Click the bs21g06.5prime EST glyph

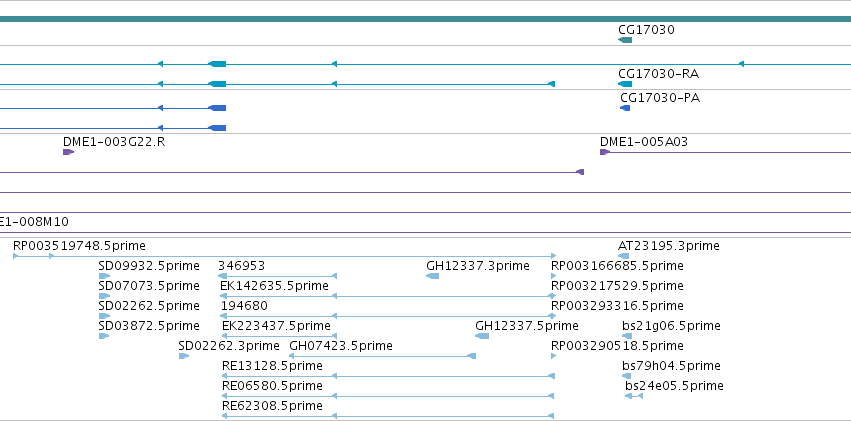[x=627, y=336]
